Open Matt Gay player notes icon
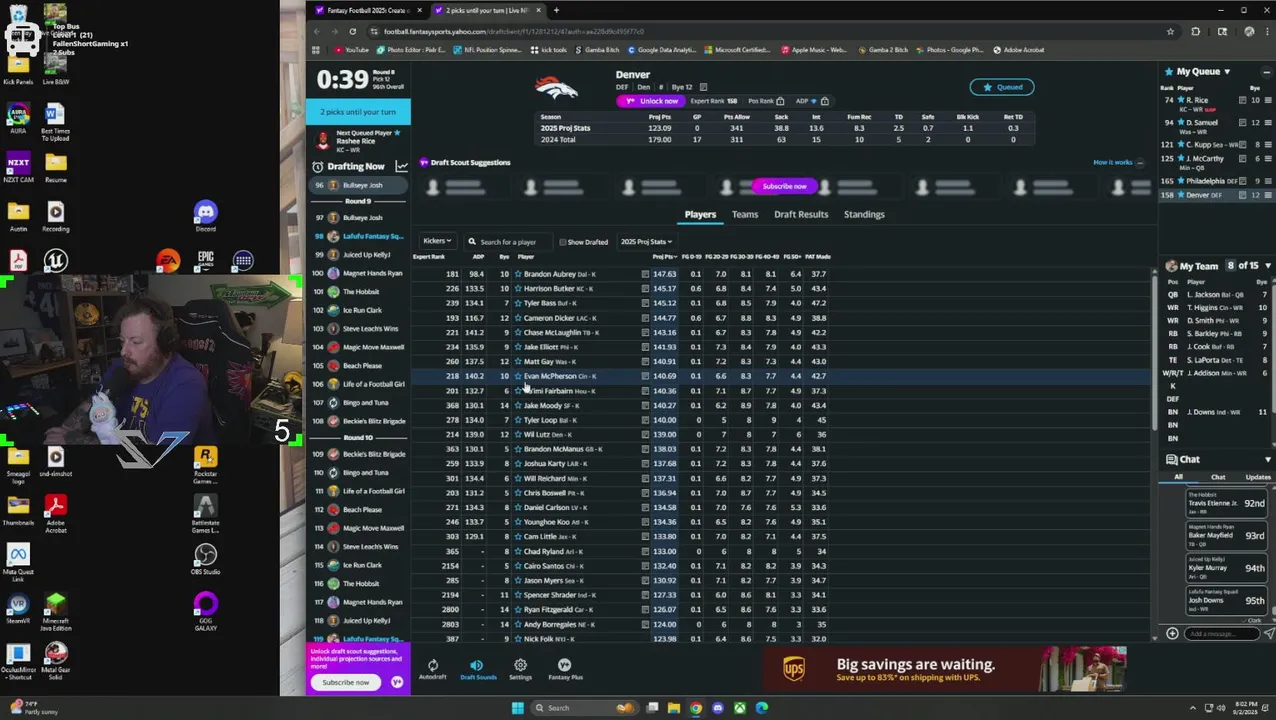The height and width of the screenshot is (720, 1276). pyautogui.click(x=645, y=361)
